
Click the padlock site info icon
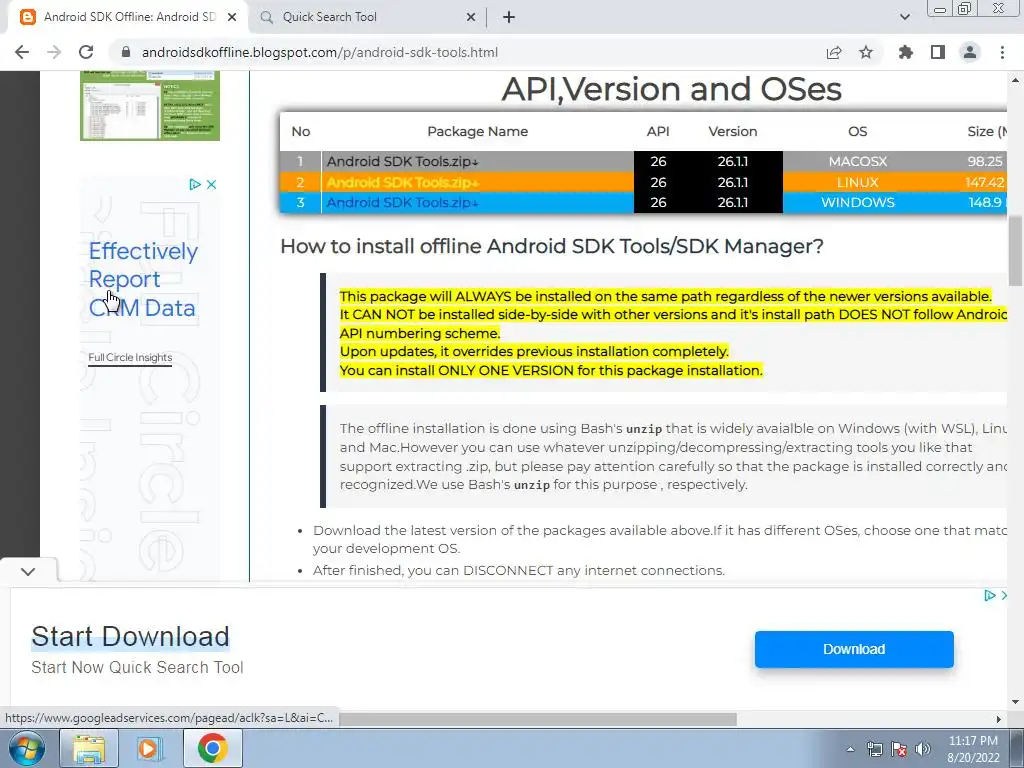pos(126,52)
